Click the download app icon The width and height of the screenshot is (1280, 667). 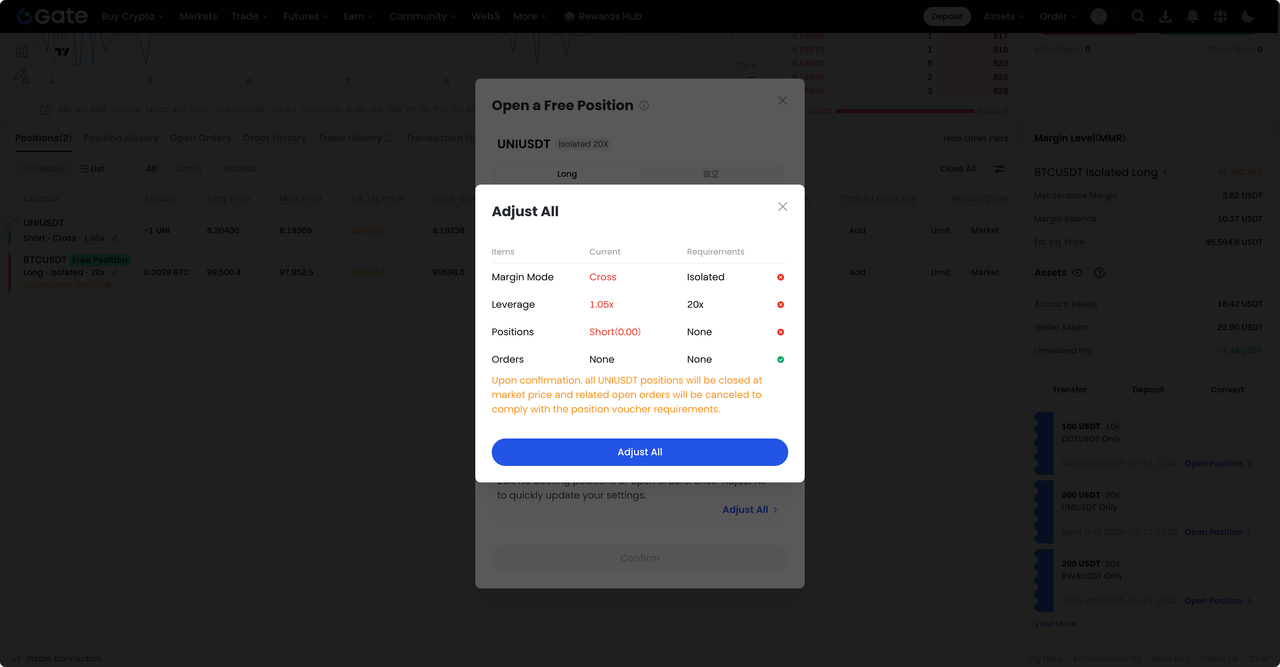point(1165,16)
